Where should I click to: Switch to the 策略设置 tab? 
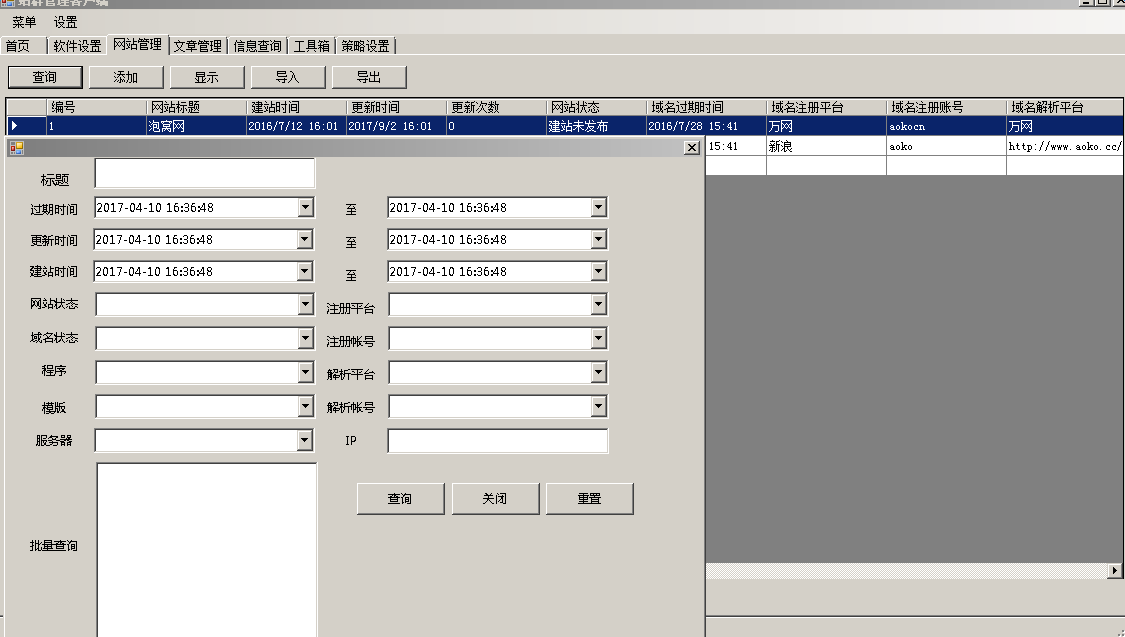(x=368, y=45)
